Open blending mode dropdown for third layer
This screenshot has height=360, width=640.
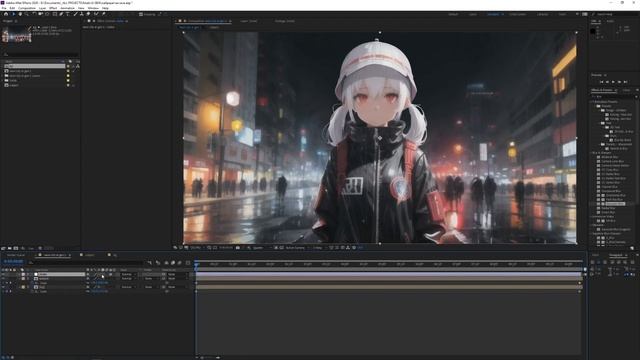coord(128,287)
